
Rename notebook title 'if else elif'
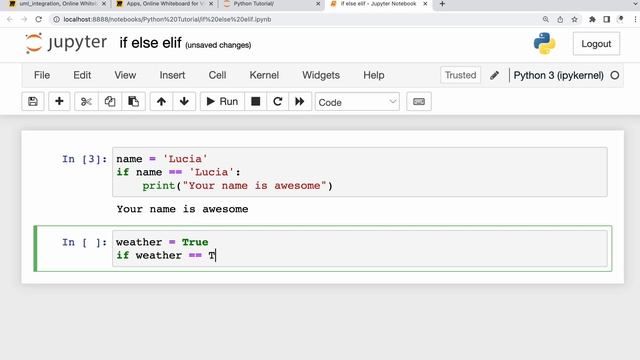(x=150, y=42)
